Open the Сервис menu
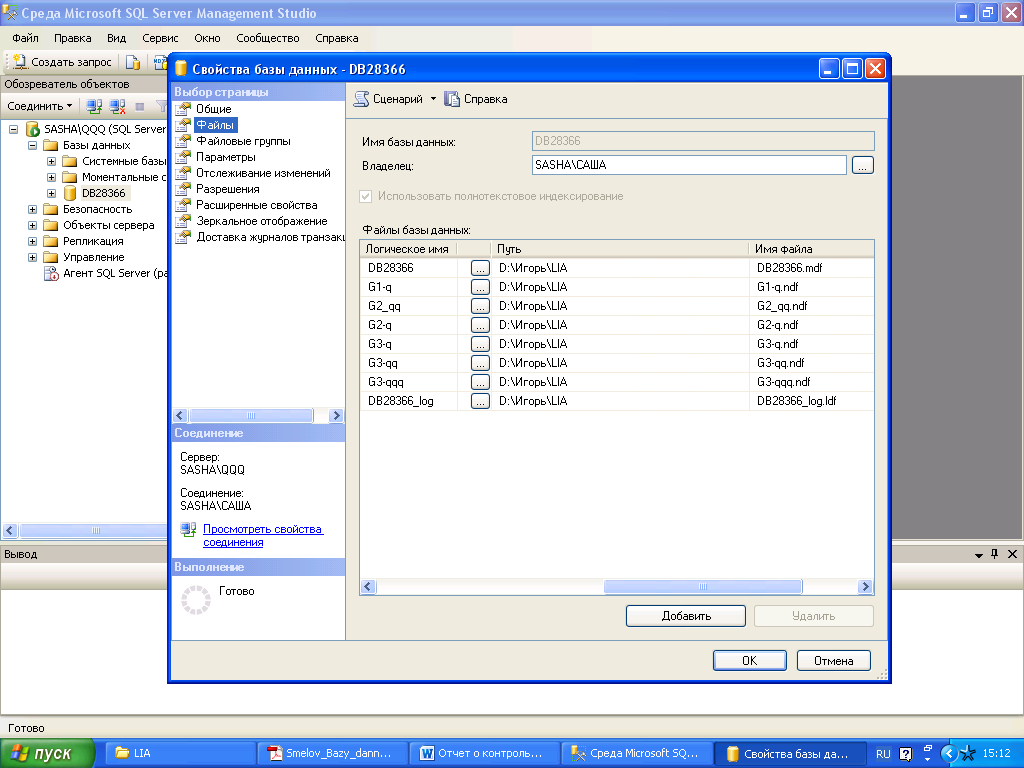 [160, 38]
